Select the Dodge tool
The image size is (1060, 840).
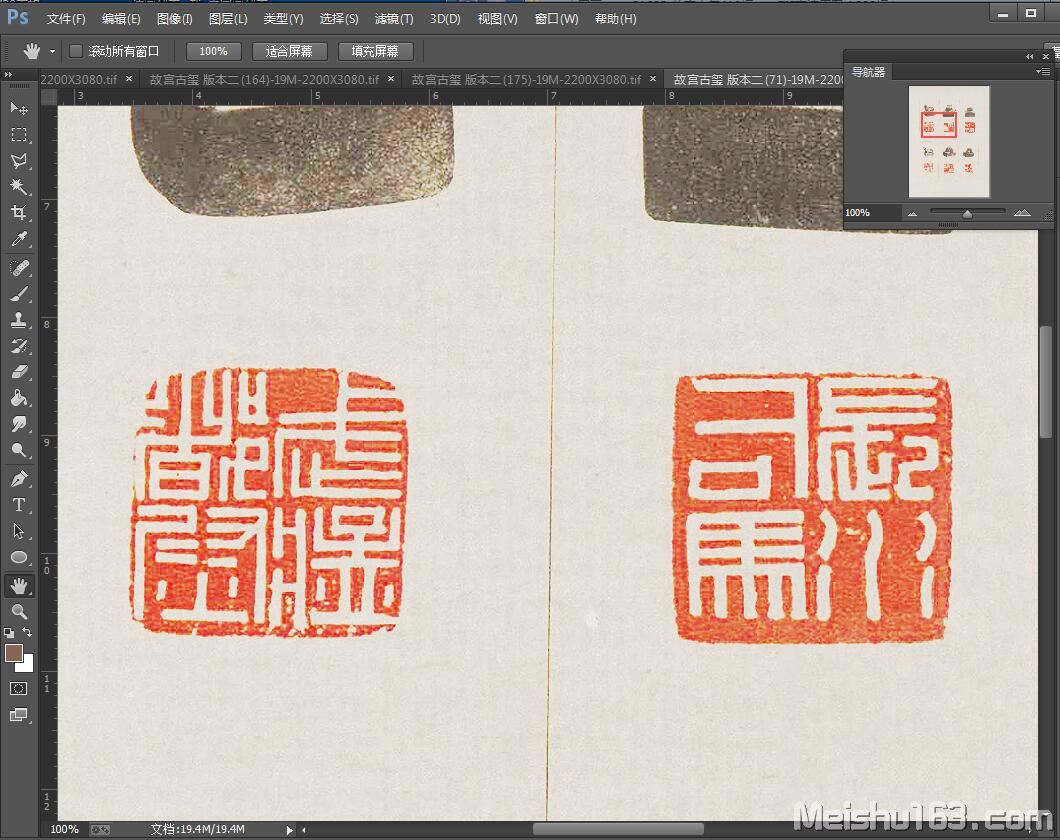pos(19,450)
